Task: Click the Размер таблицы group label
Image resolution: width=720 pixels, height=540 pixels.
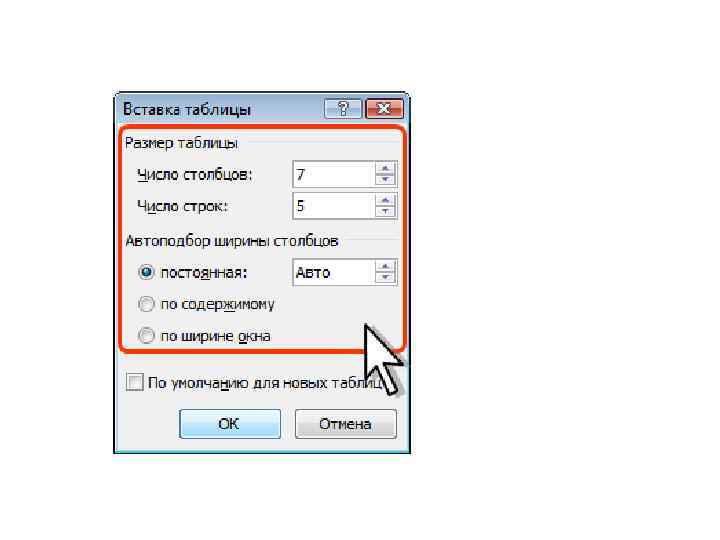Action: pos(181,143)
